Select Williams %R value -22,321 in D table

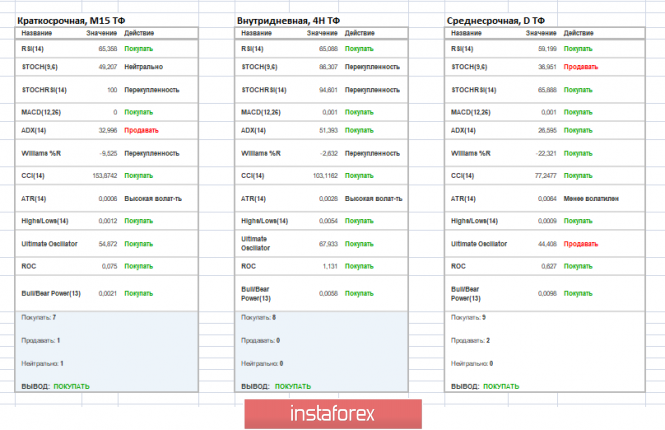click(546, 153)
